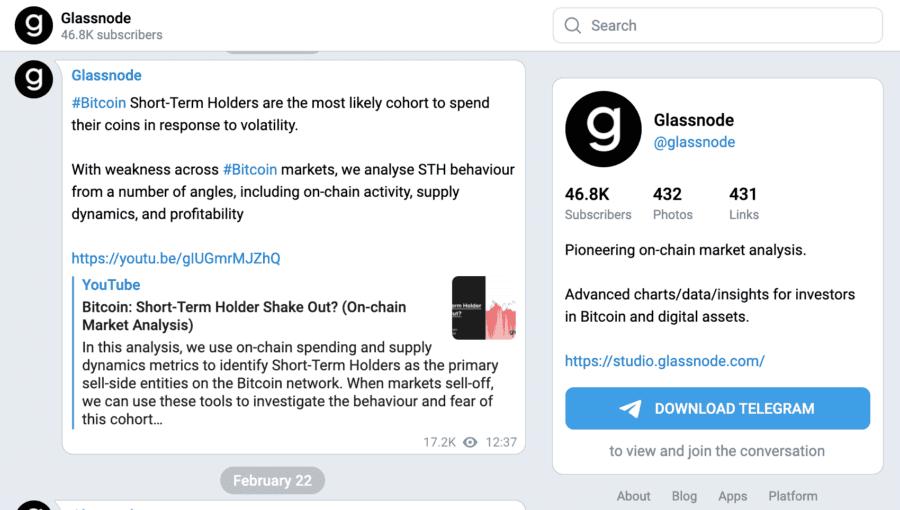Screen dimensions: 900x510
Task: Click the Glassnode logo in the header
Action: [33, 25]
